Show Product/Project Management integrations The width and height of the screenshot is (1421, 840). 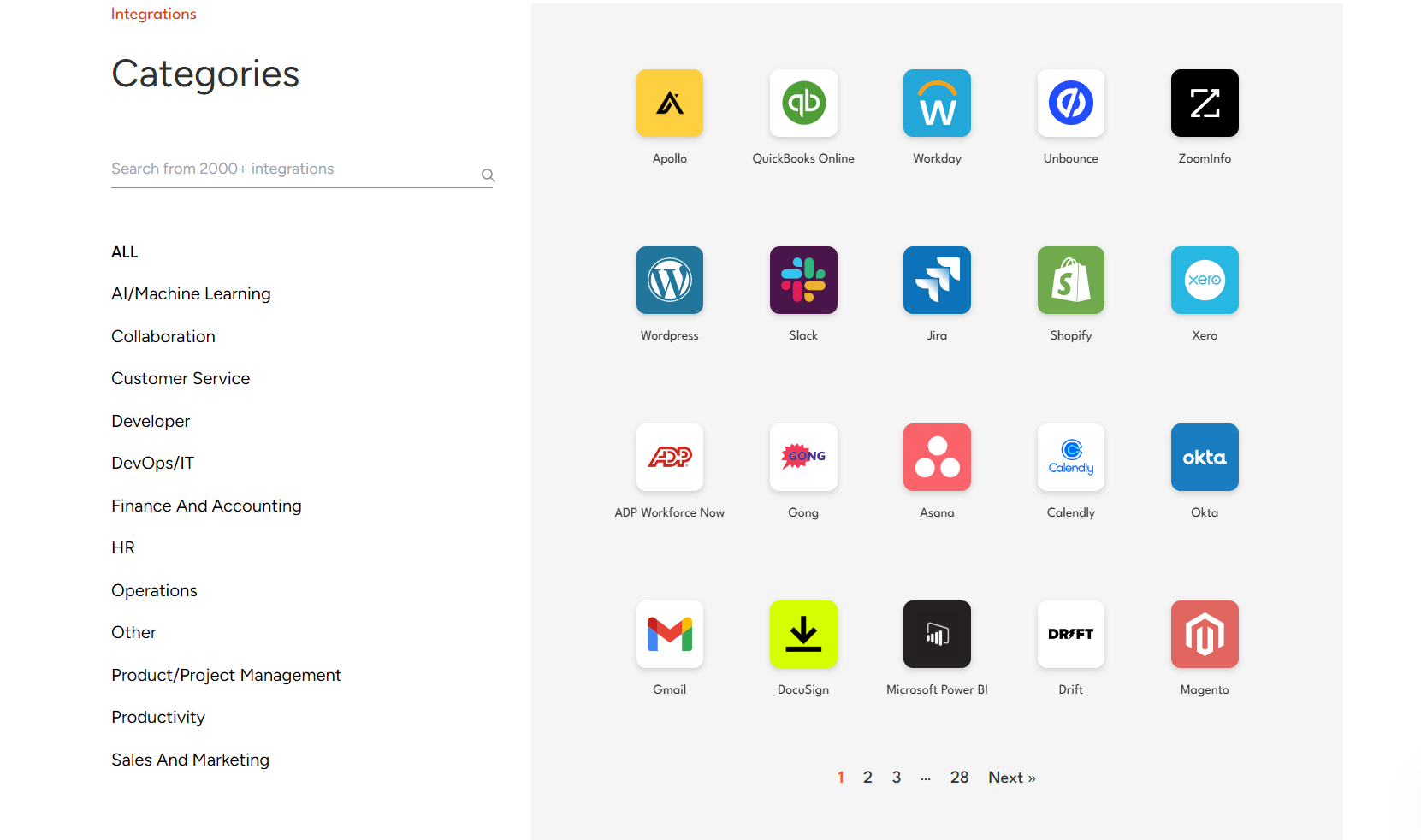tap(226, 675)
